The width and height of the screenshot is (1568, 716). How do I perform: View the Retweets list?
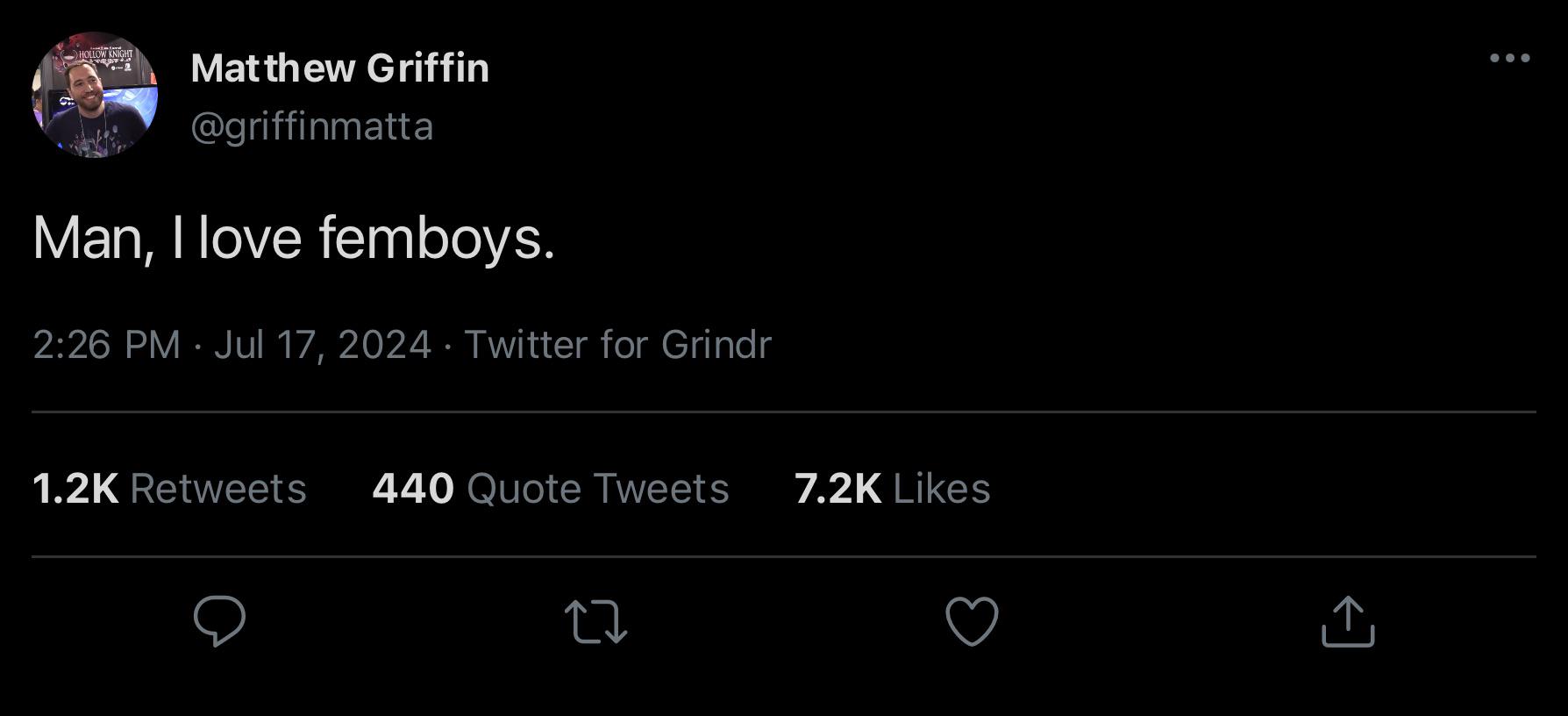coord(218,489)
